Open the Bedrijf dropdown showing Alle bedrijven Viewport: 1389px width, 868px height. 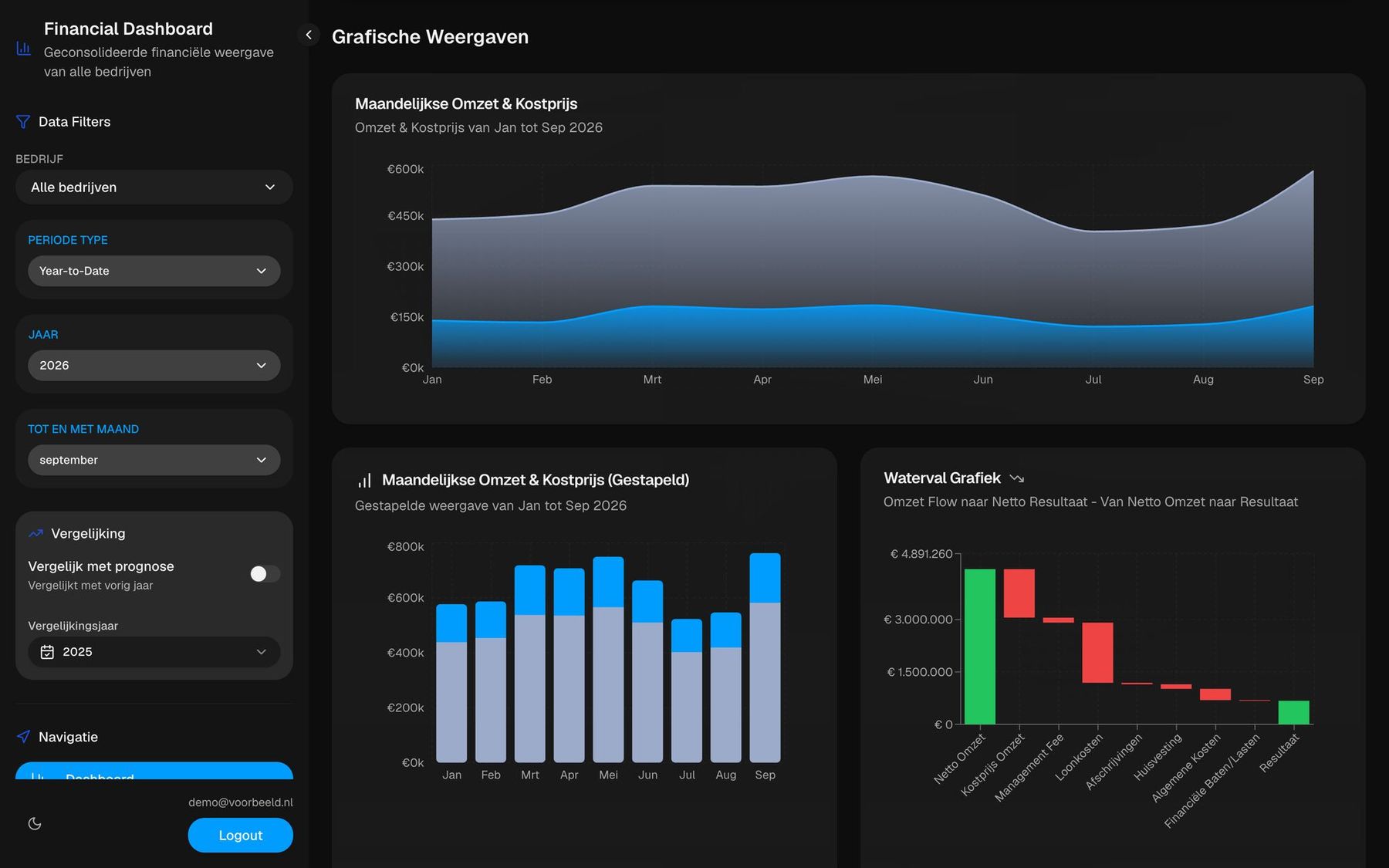click(154, 187)
